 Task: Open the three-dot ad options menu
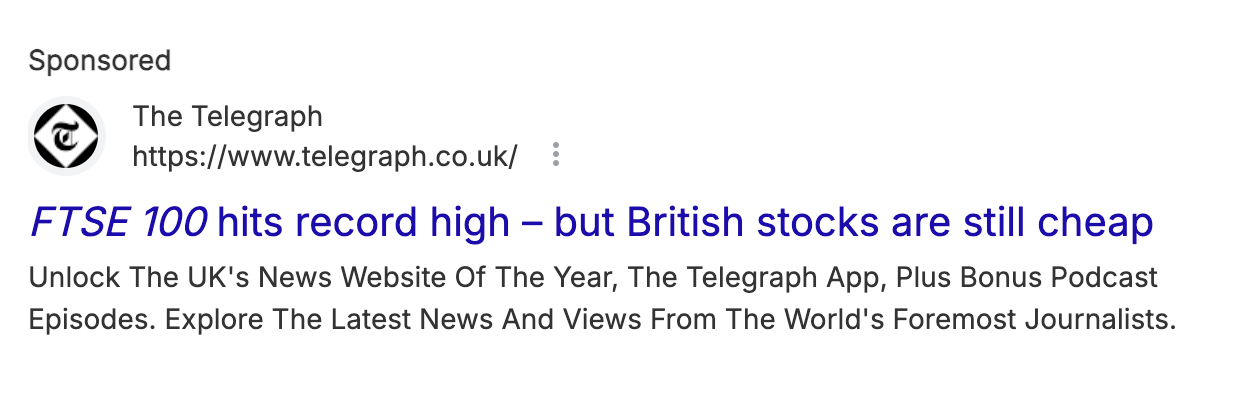coord(557,156)
